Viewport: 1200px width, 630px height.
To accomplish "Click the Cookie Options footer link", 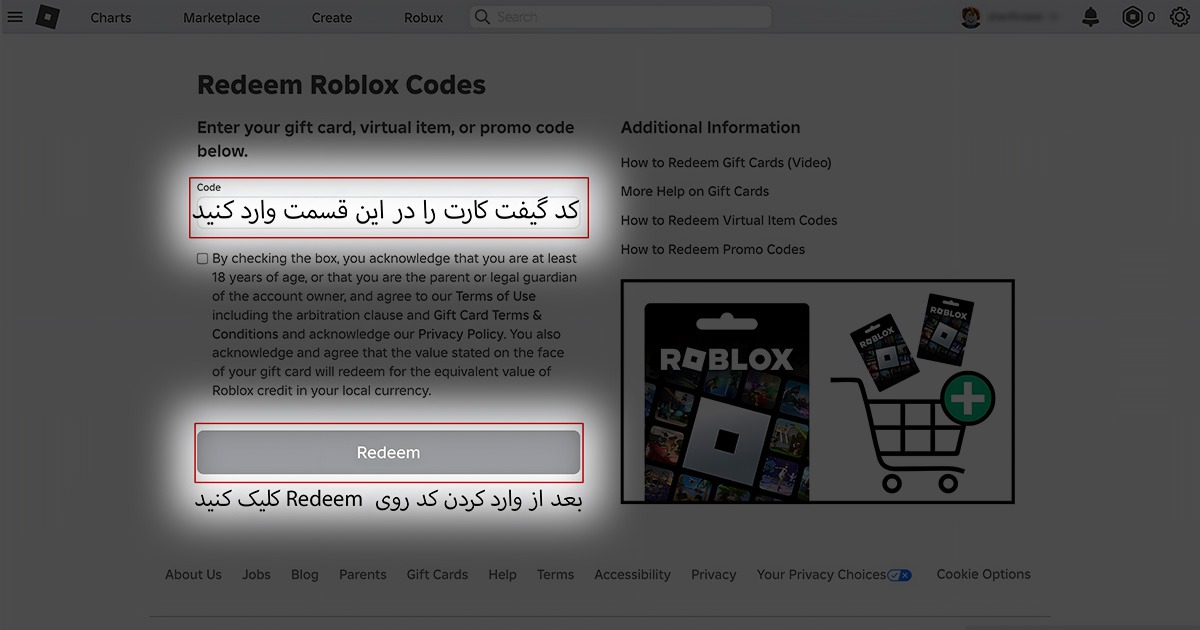I will click(x=983, y=574).
